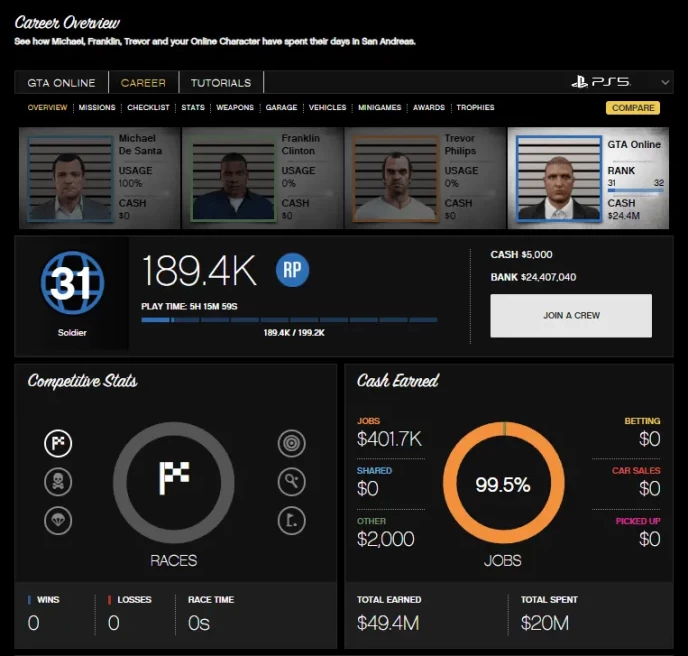688x656 pixels.
Task: Open the TROPHIES submenu item
Action: (x=475, y=108)
